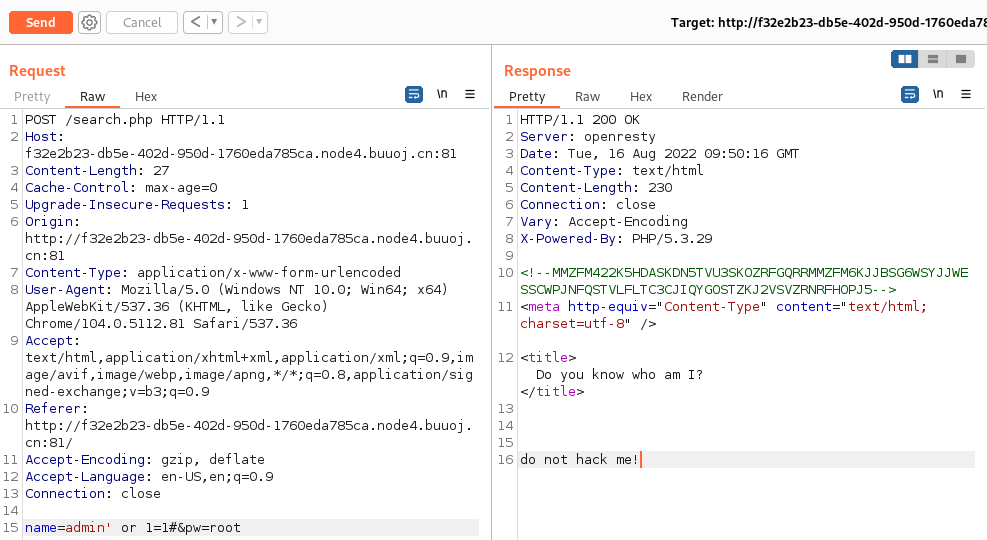Switch Response view to Raw tab
The image size is (987, 540).
pyautogui.click(x=587, y=96)
